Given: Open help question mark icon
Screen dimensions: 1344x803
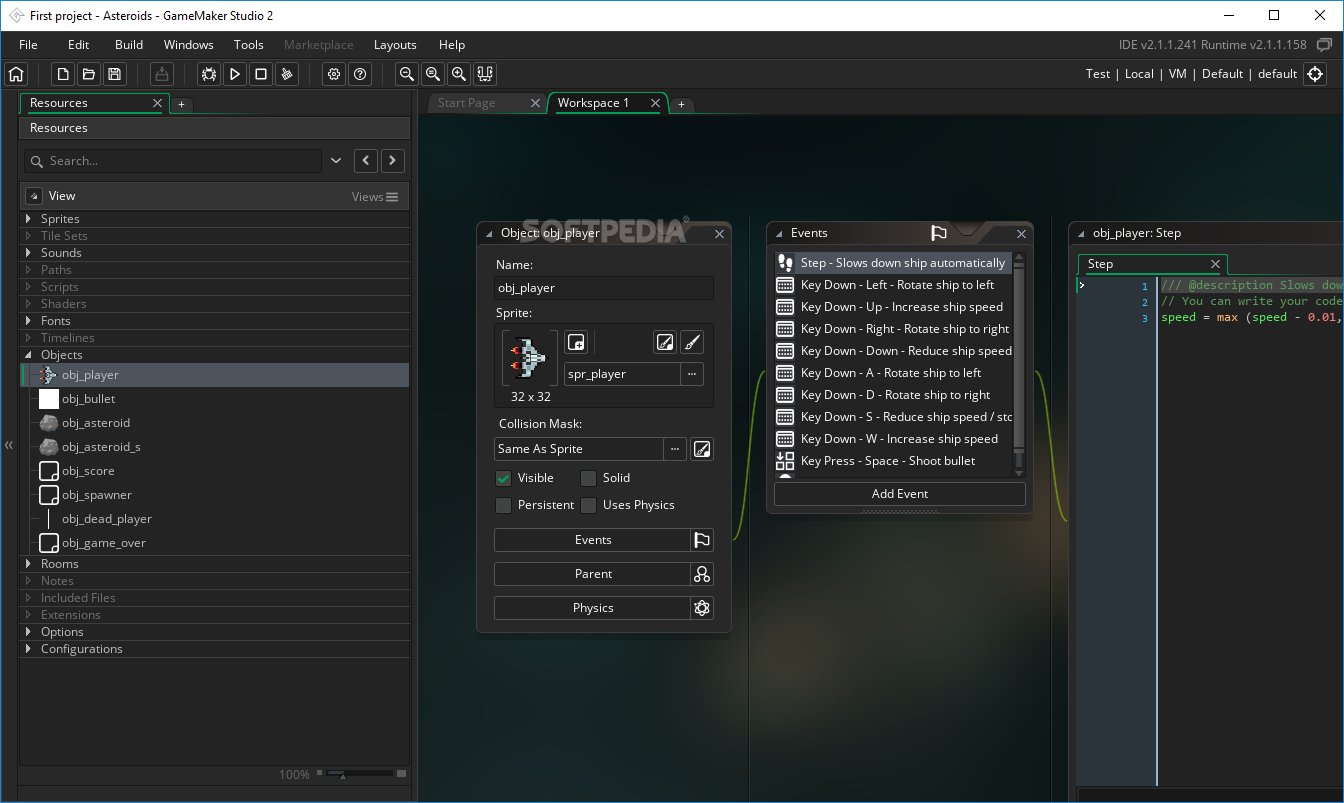Looking at the screenshot, I should (360, 74).
